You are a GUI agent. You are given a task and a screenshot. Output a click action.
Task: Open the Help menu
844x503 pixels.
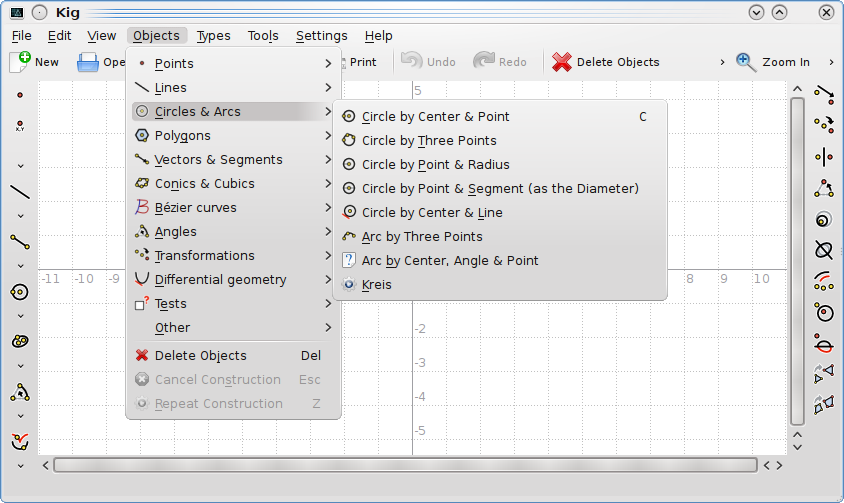pos(378,36)
